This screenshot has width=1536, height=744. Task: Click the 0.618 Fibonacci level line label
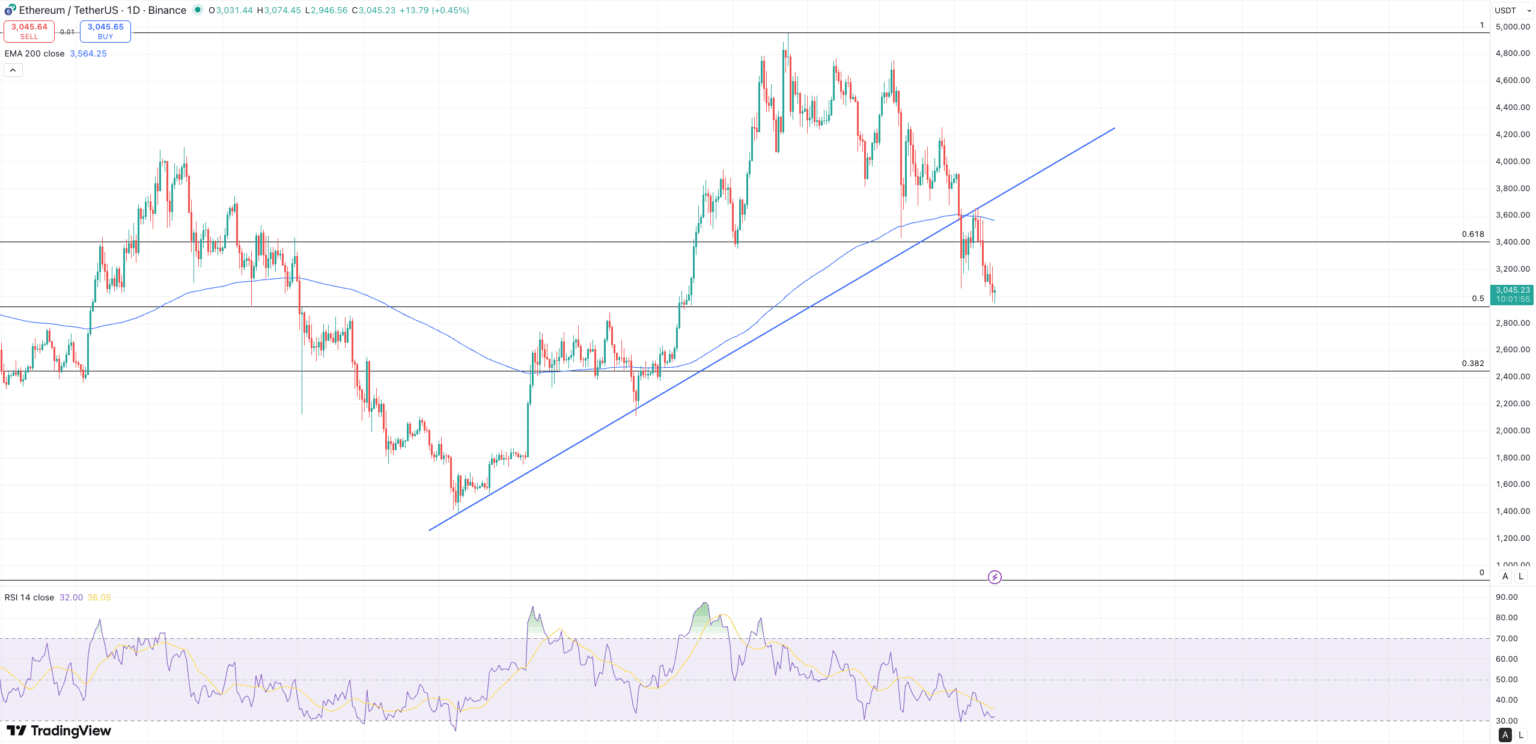click(x=1472, y=234)
